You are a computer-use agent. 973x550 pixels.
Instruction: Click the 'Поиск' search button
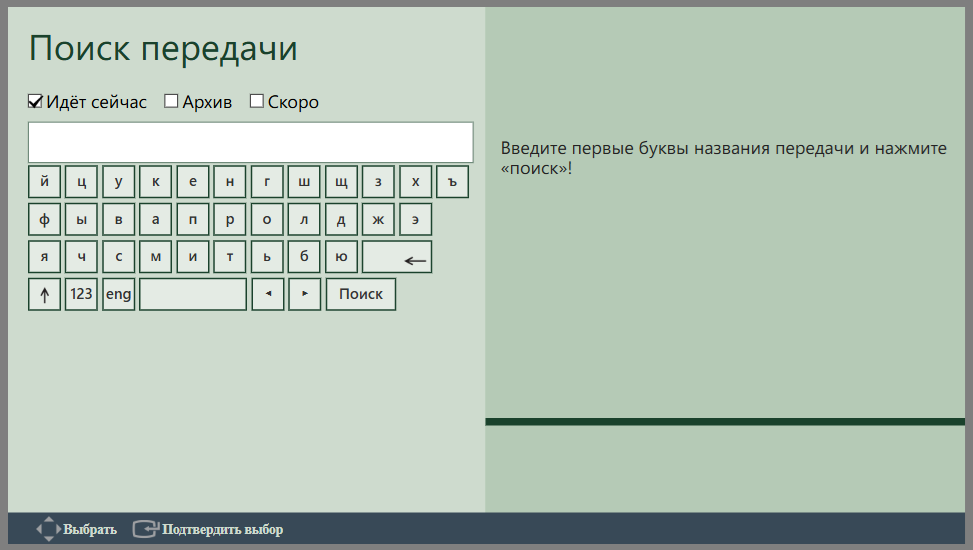(361, 294)
